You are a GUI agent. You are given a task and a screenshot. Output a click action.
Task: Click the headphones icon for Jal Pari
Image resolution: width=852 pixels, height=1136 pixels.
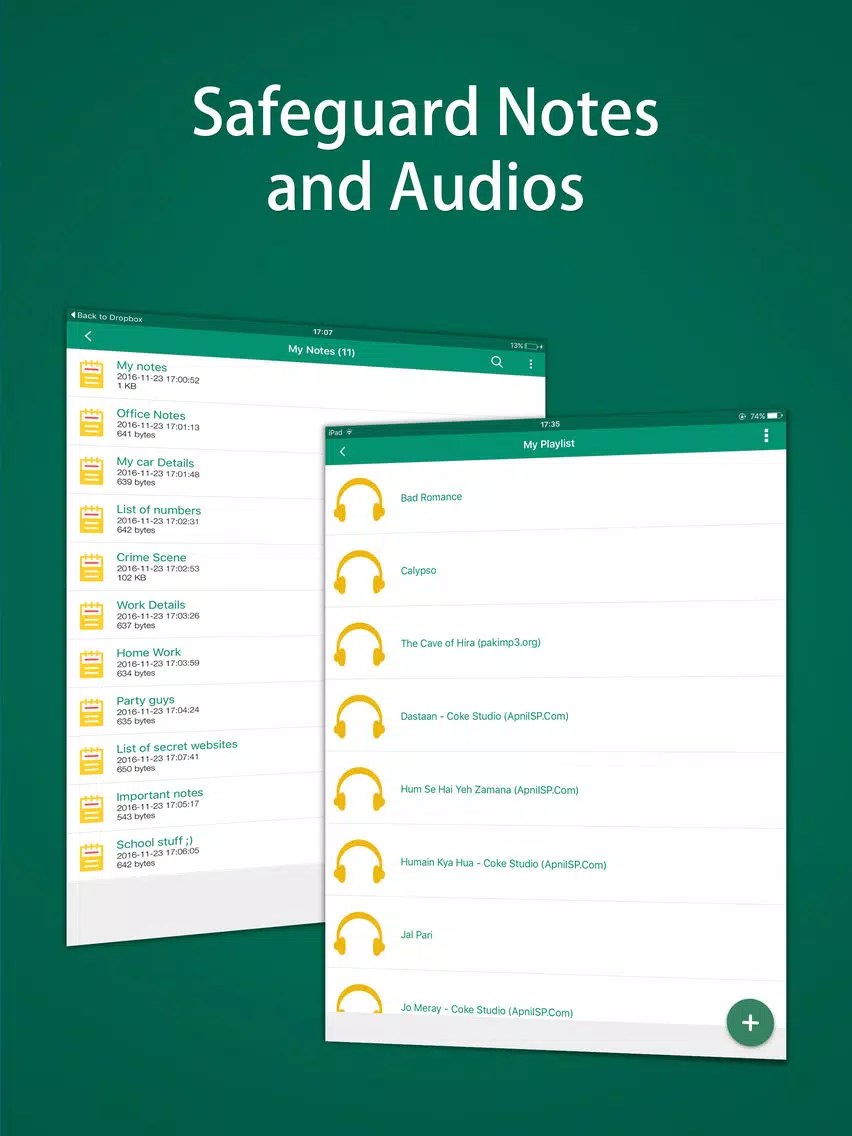coord(359,935)
